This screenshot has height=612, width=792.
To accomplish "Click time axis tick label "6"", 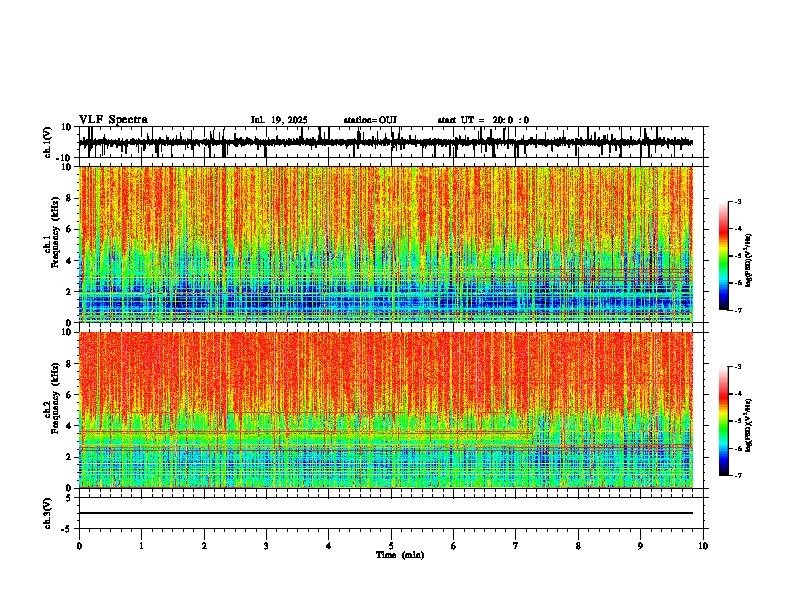I will point(454,546).
